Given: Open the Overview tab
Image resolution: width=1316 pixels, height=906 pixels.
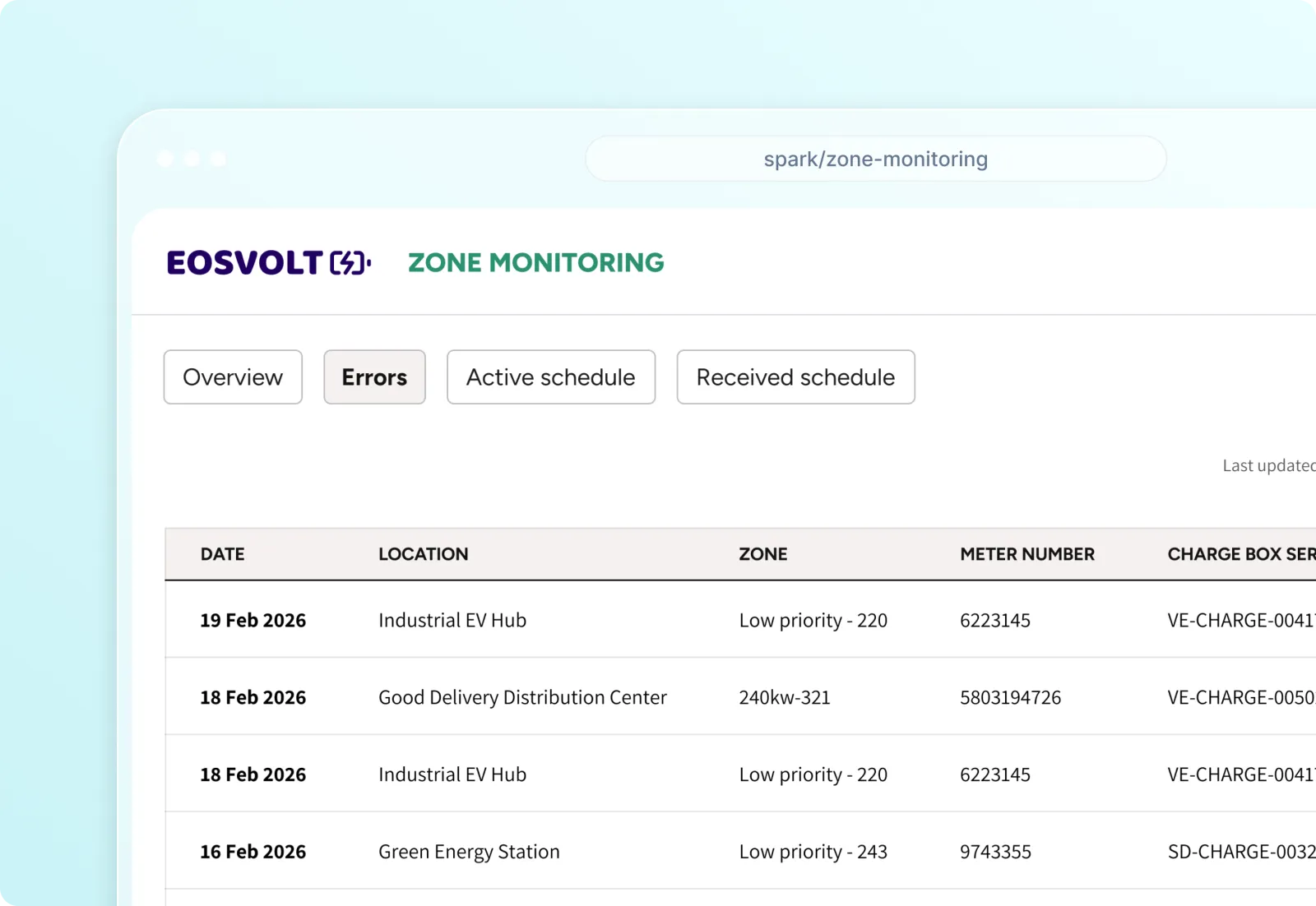Looking at the screenshot, I should point(233,377).
